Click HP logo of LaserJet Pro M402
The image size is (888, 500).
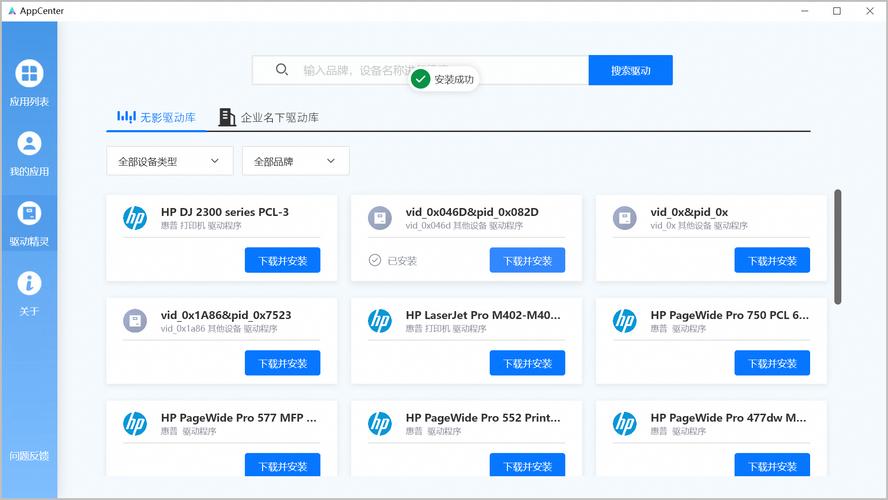pos(379,321)
